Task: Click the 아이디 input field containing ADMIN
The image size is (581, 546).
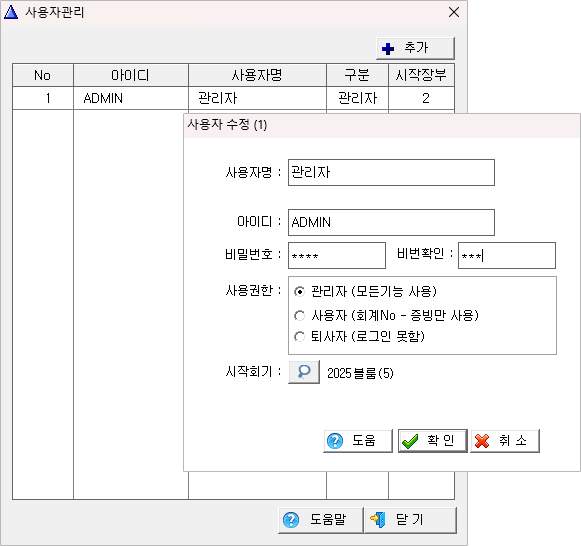Action: (x=391, y=223)
